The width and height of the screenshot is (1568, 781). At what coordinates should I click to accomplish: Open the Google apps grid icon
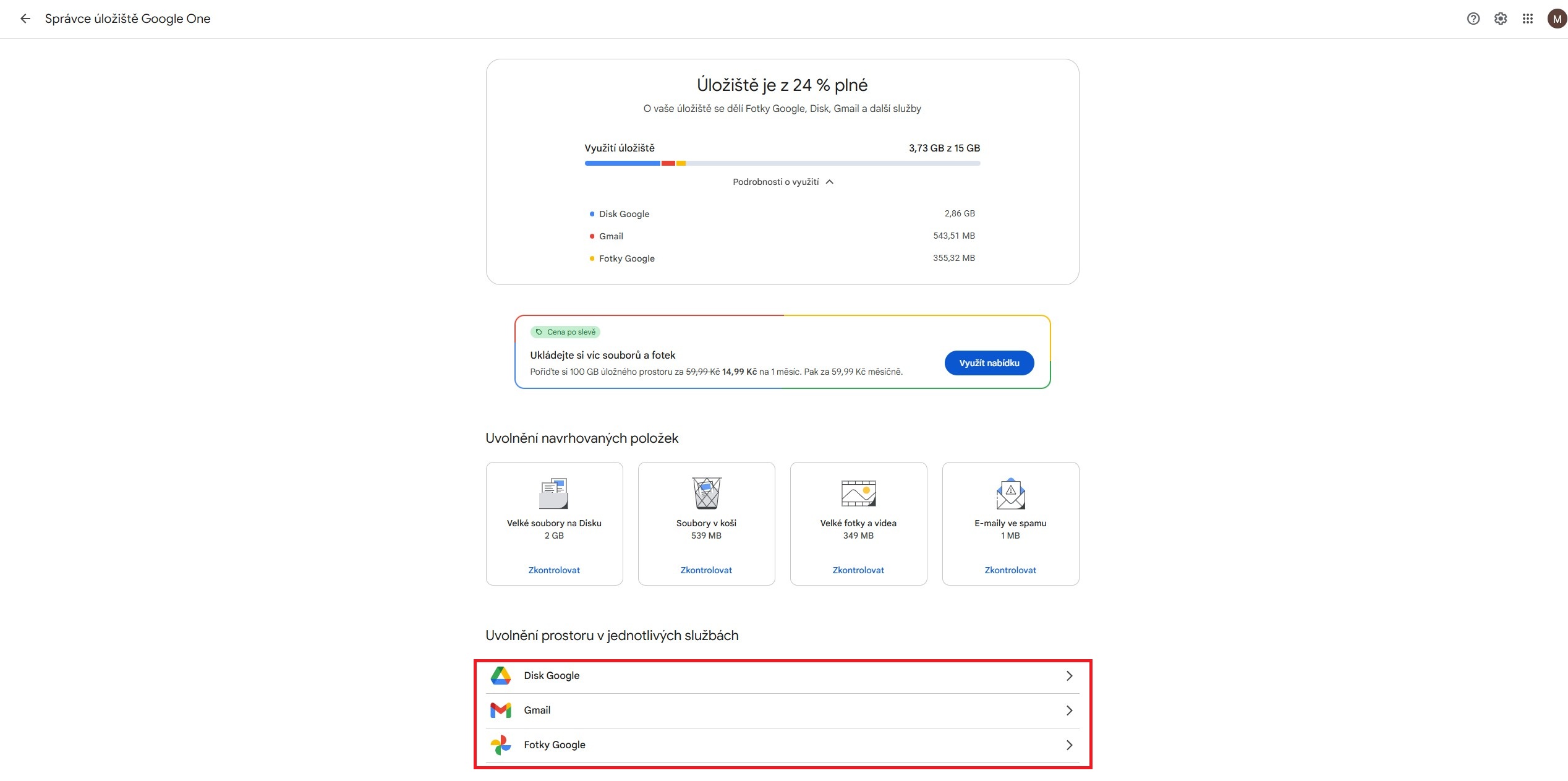click(1528, 19)
